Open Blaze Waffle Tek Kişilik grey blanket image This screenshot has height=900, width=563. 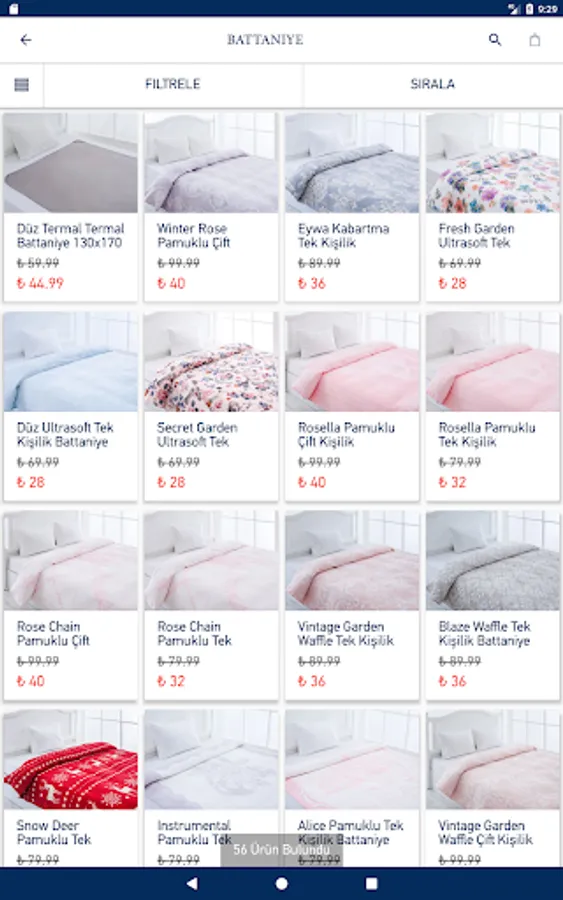(492, 560)
